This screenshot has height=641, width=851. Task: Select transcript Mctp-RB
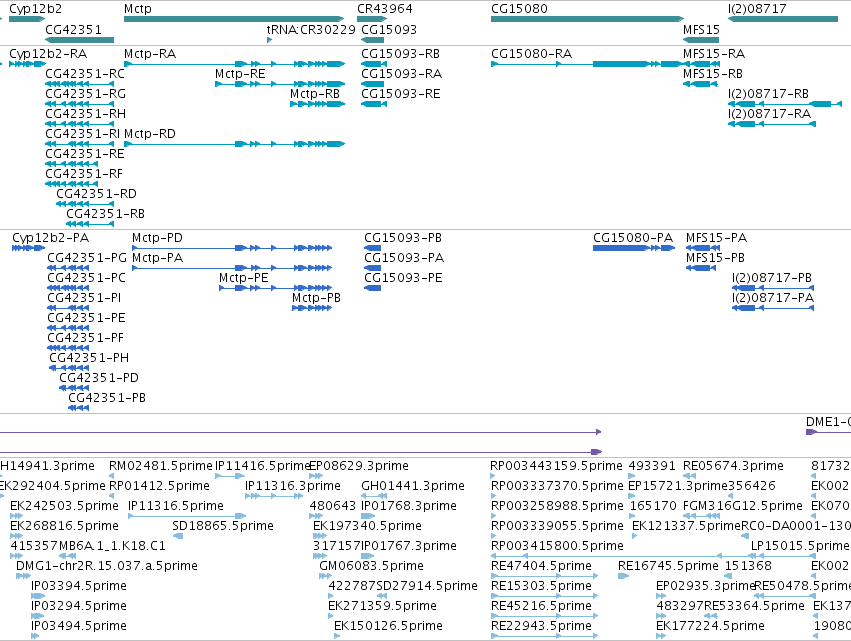click(315, 94)
